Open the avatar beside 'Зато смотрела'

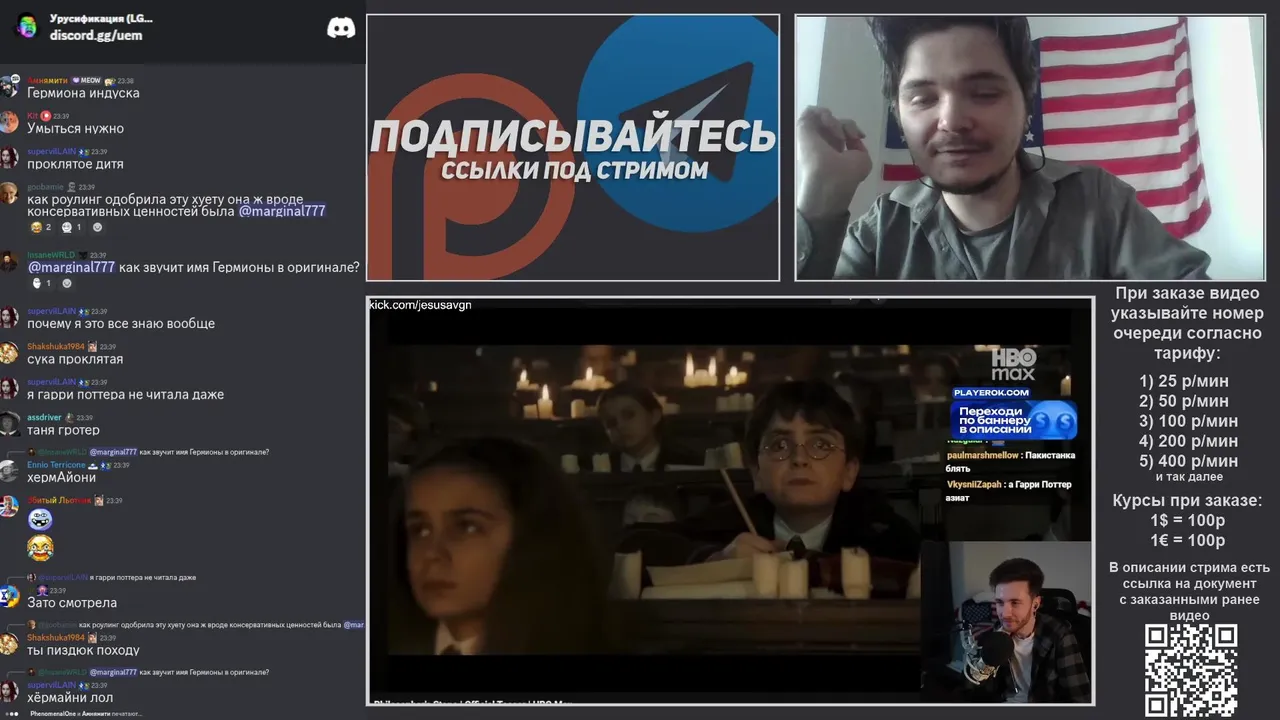pyautogui.click(x=9, y=596)
